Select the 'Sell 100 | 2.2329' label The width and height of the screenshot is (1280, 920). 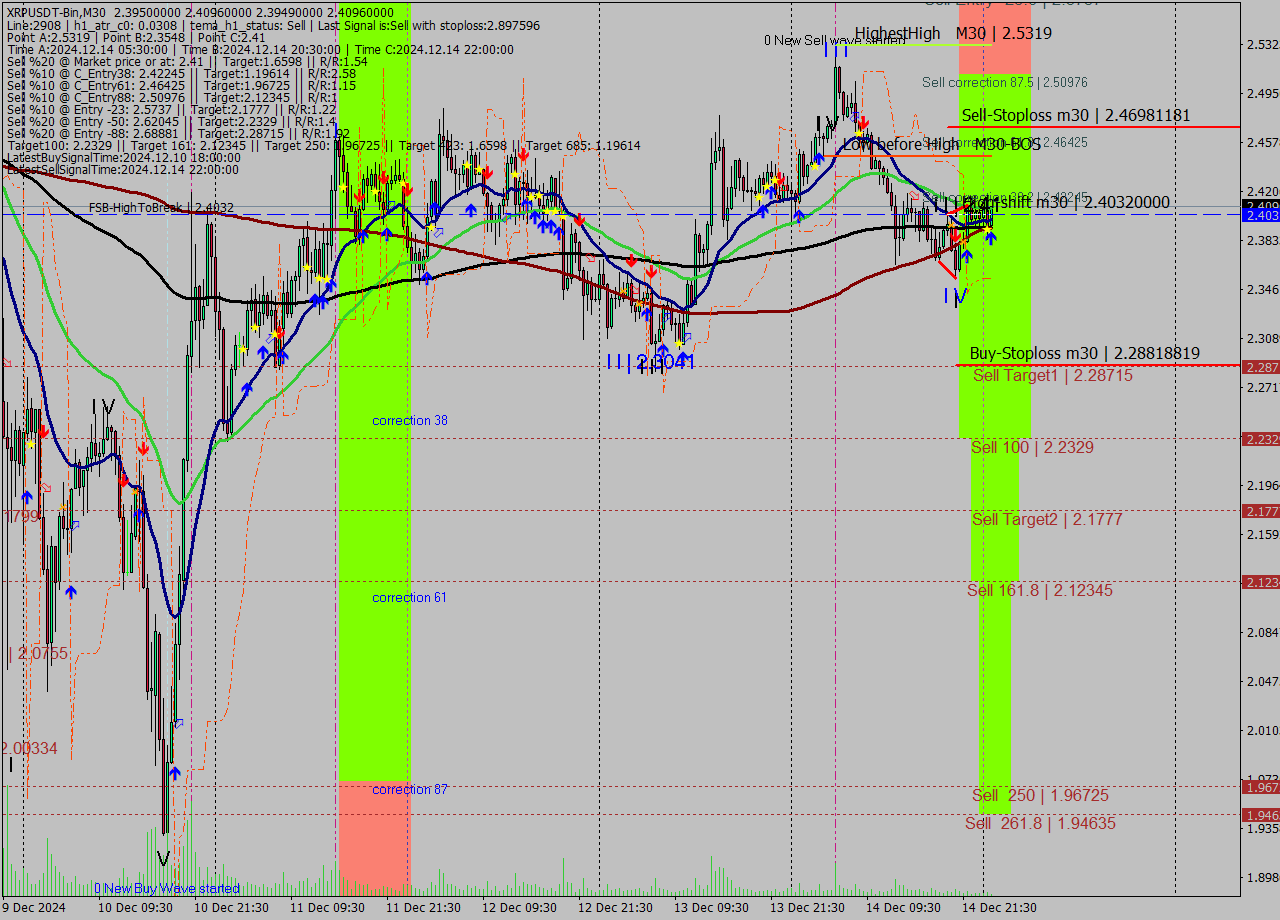click(1032, 447)
